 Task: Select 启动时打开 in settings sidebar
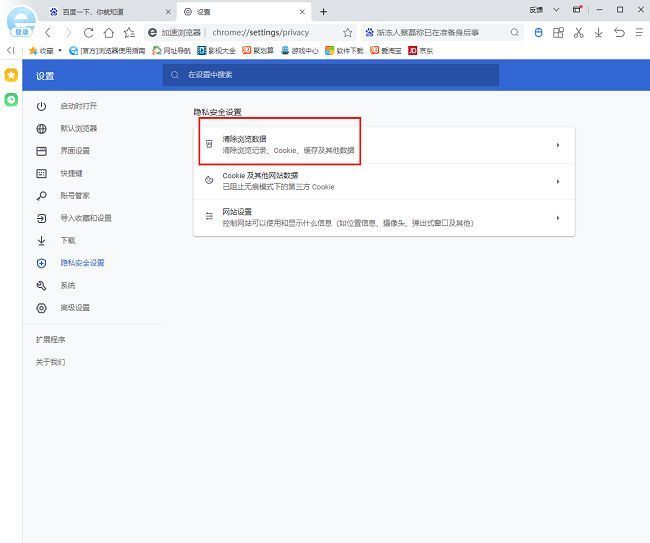tap(78, 106)
